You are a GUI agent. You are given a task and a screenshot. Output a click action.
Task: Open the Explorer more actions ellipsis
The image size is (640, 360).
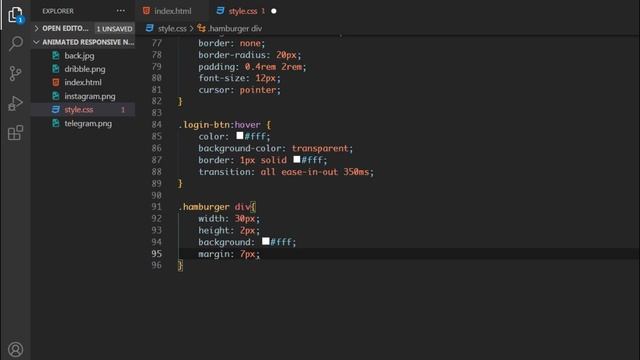tap(121, 11)
